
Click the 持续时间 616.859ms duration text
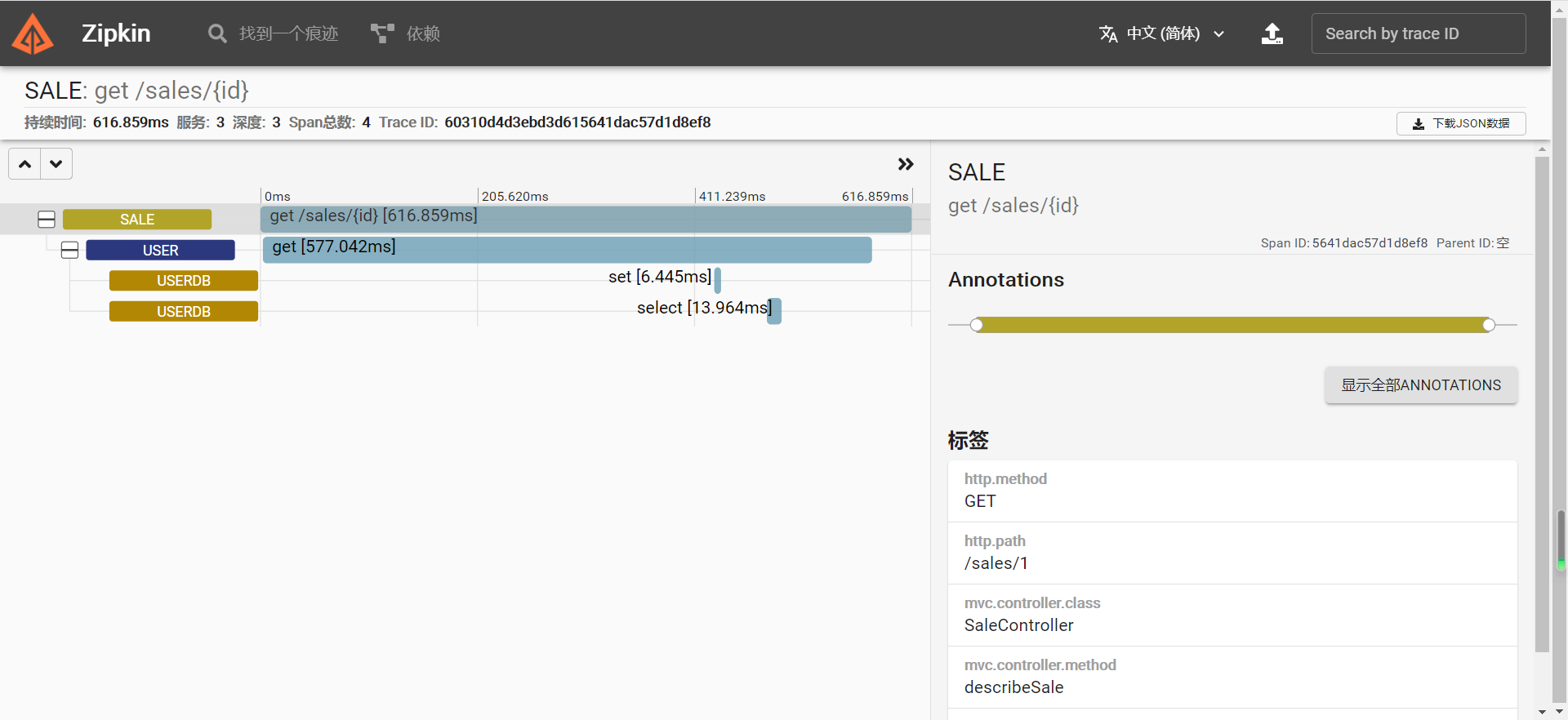click(x=96, y=122)
